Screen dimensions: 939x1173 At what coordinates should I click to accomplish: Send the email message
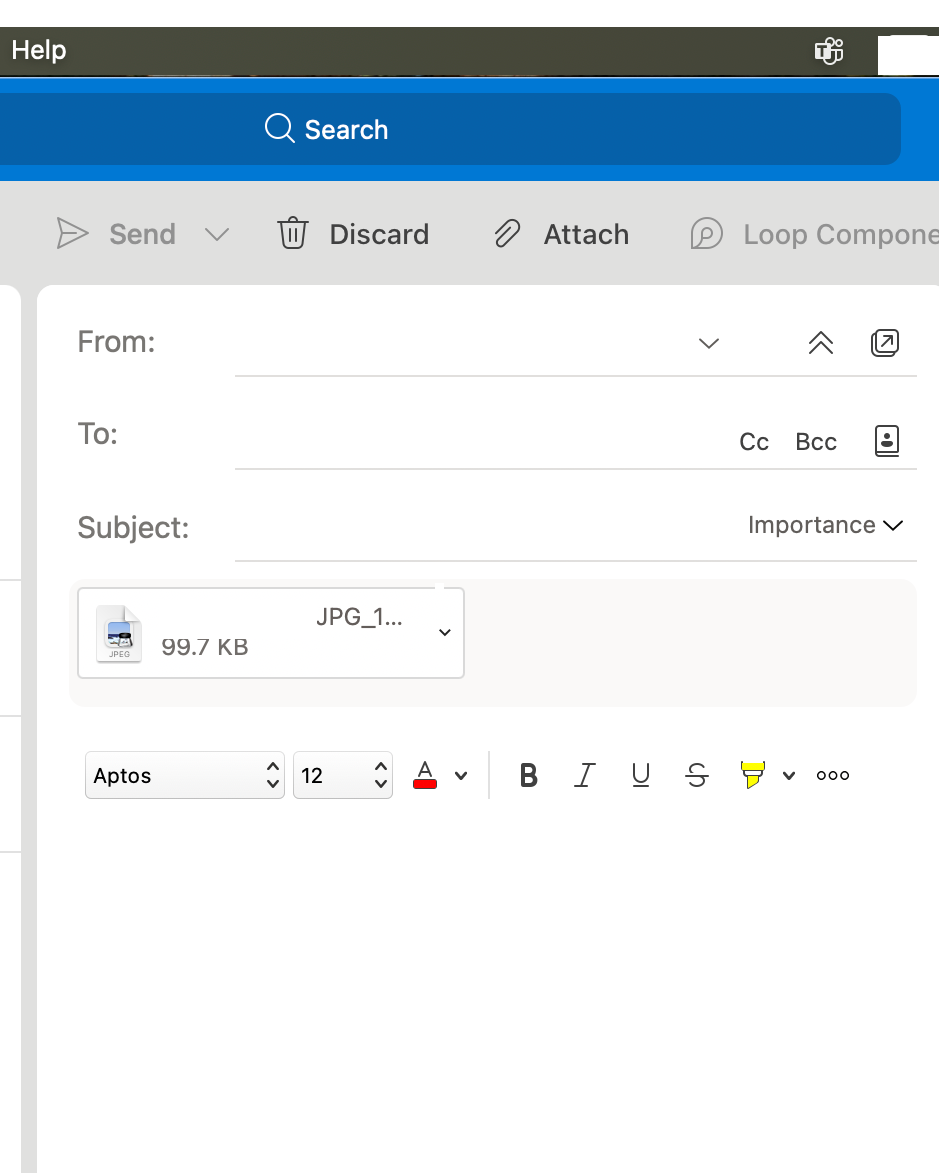pos(142,234)
